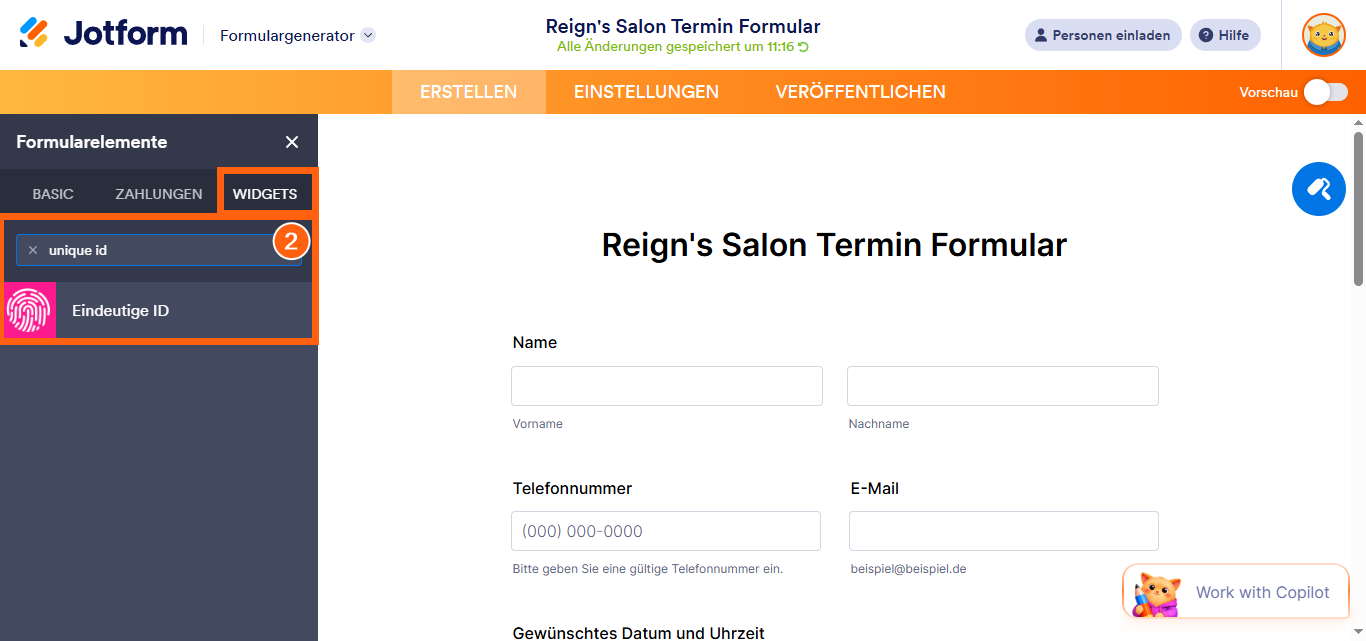Select the Erstellen tab
The width and height of the screenshot is (1366, 641).
[x=468, y=92]
